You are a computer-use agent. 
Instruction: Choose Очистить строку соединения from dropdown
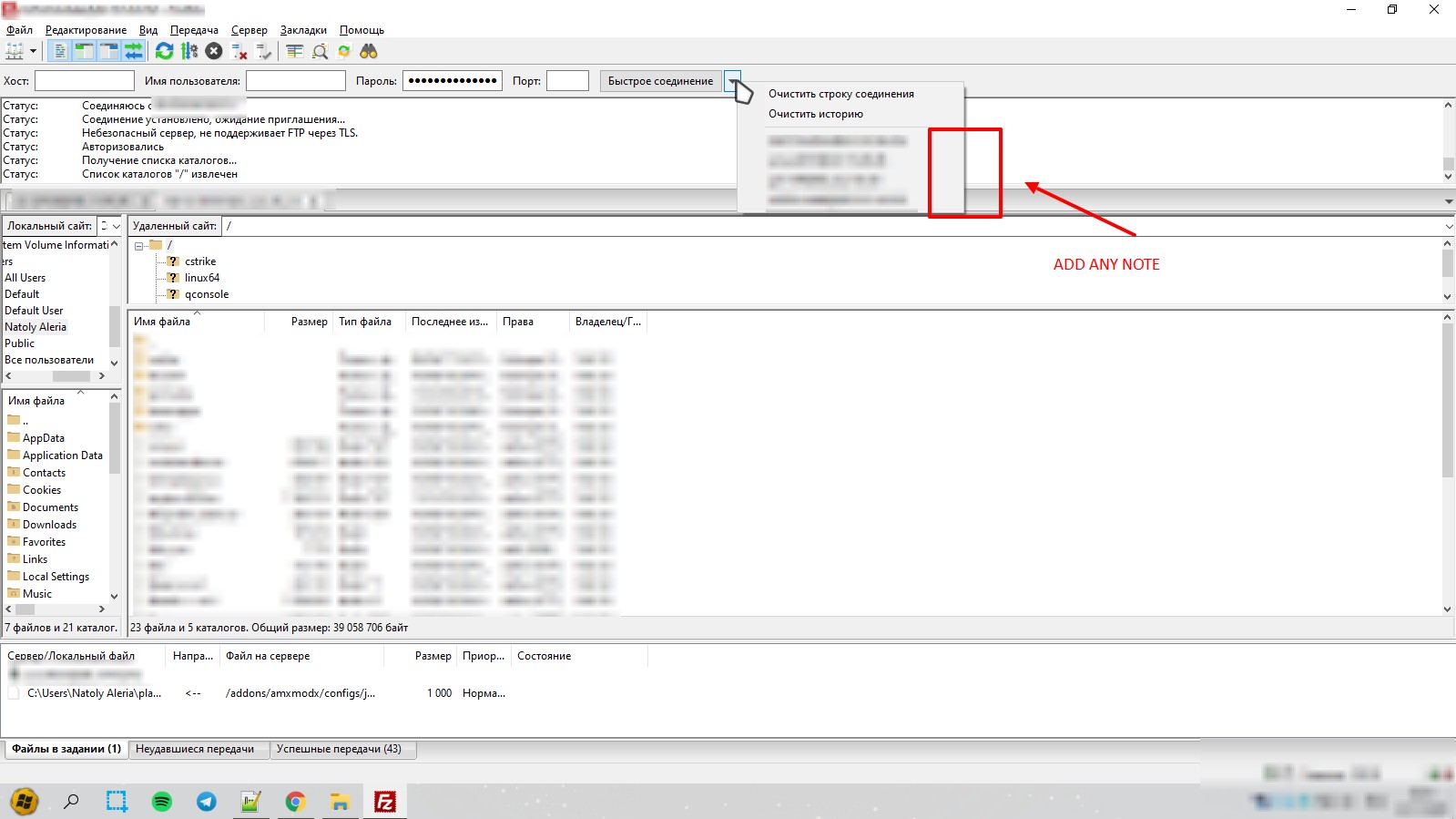pos(841,94)
